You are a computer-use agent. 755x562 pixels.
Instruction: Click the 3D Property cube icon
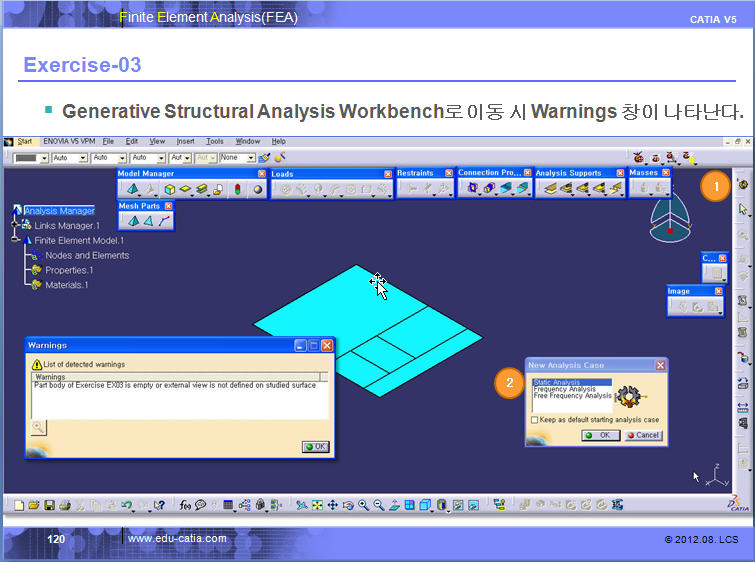[x=169, y=189]
